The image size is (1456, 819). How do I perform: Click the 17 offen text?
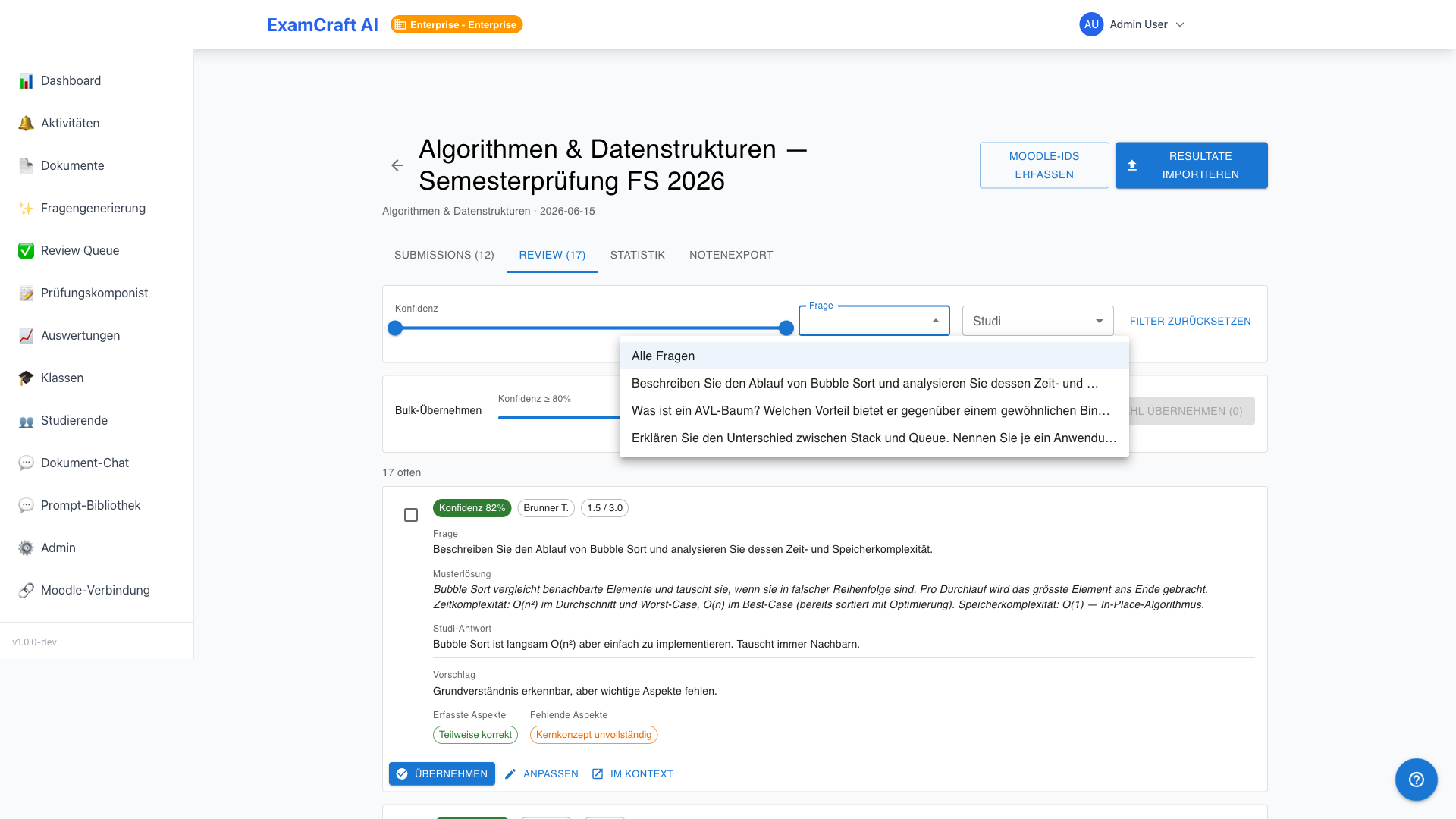pos(402,472)
